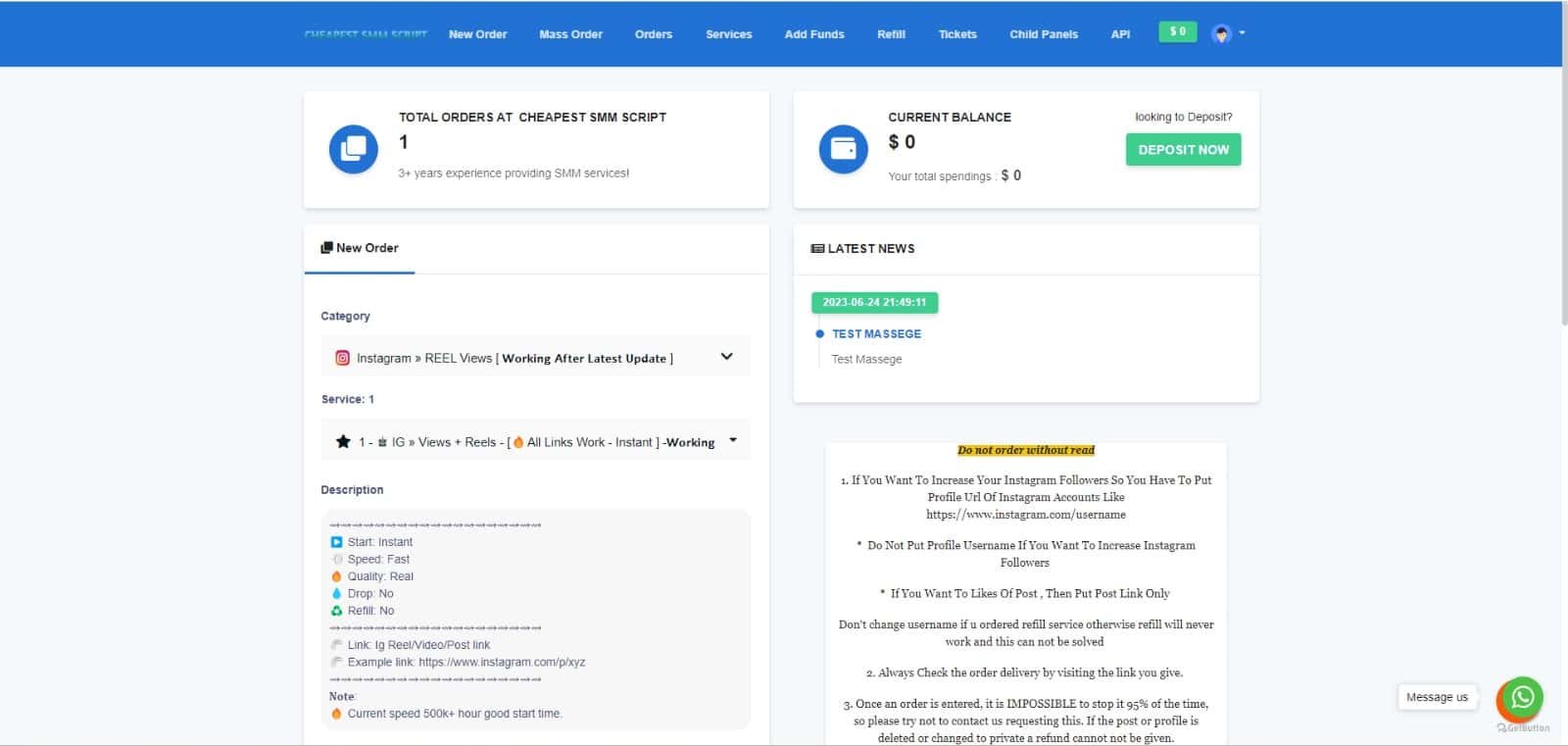Click the user avatar icon

(1221, 34)
